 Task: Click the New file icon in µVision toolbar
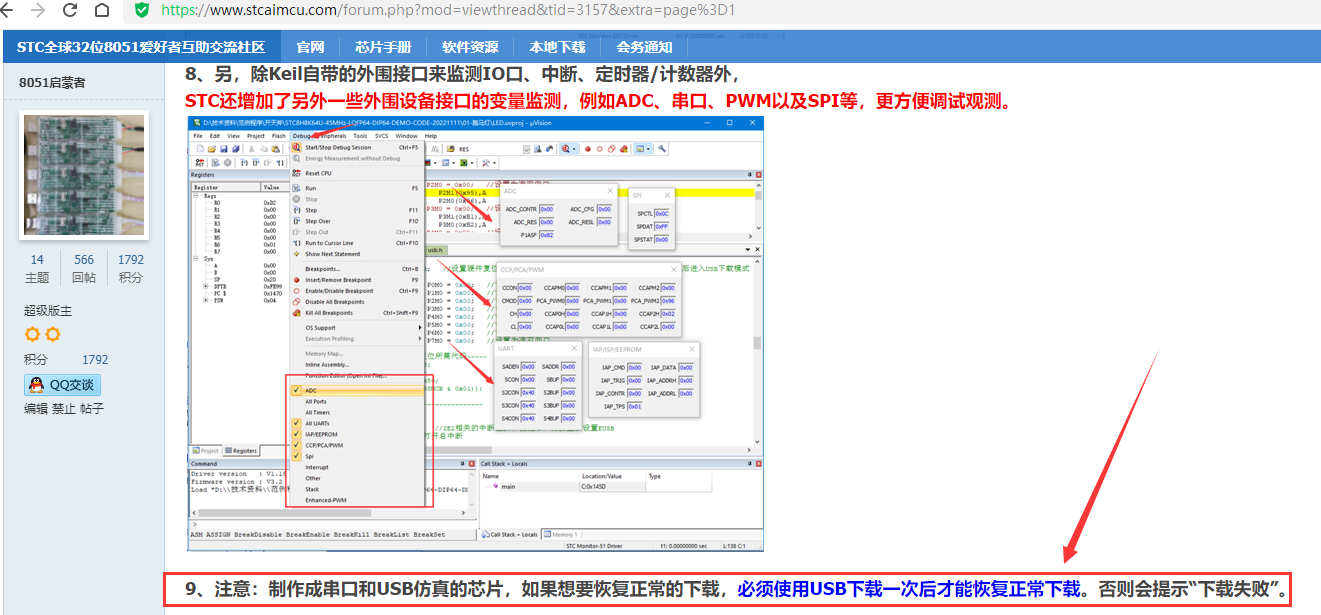(199, 149)
